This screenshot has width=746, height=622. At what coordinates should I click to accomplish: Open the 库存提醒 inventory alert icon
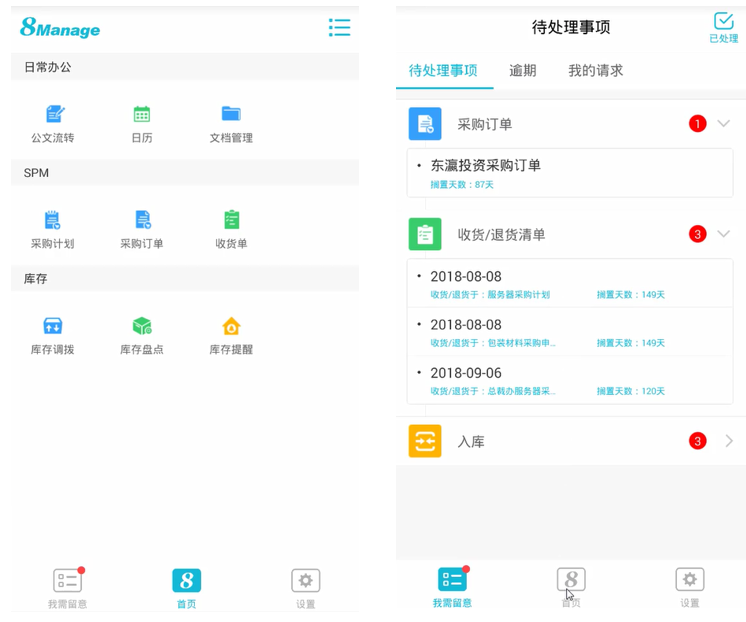click(231, 327)
